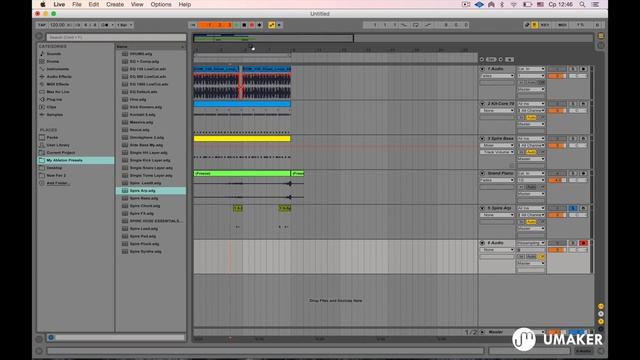The image size is (640, 360).
Task: Fold the 1 Audio track
Action: (482, 69)
